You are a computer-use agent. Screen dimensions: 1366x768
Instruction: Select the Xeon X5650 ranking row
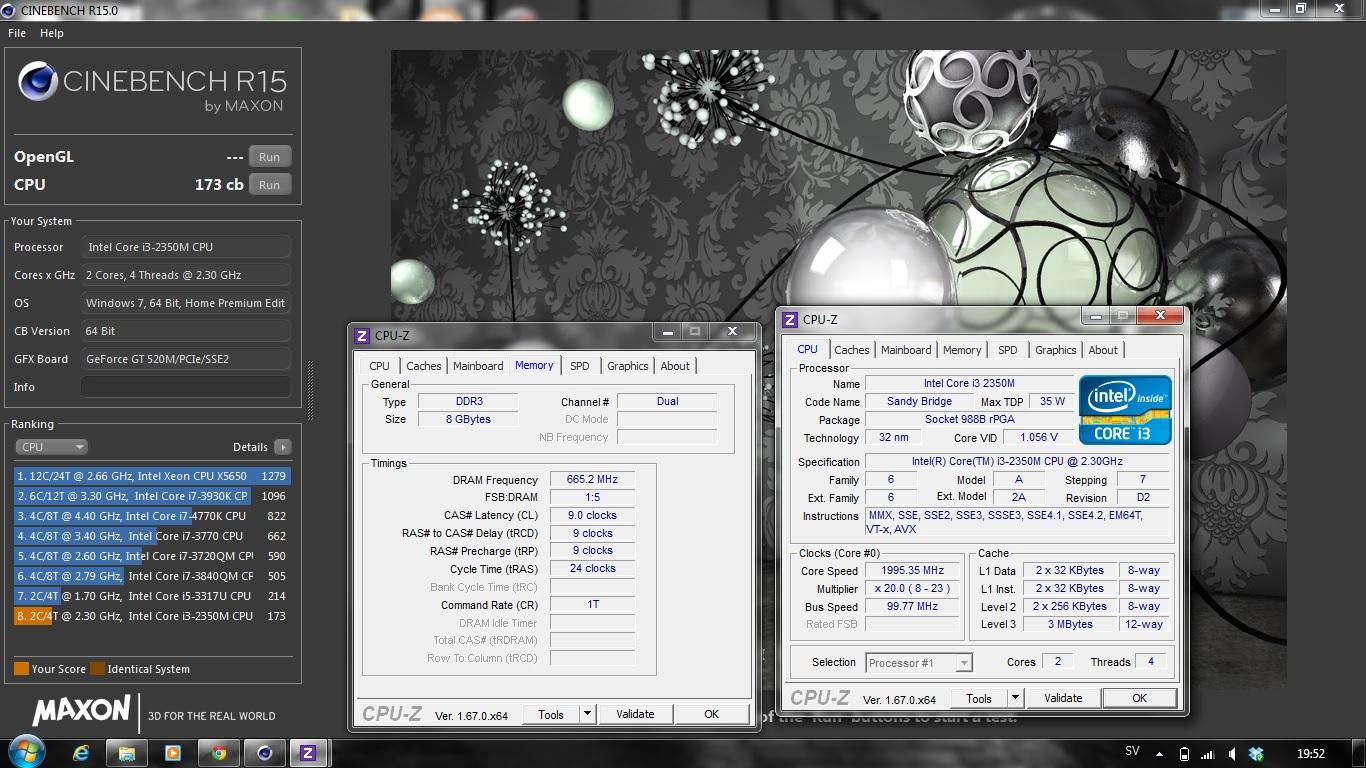click(152, 476)
